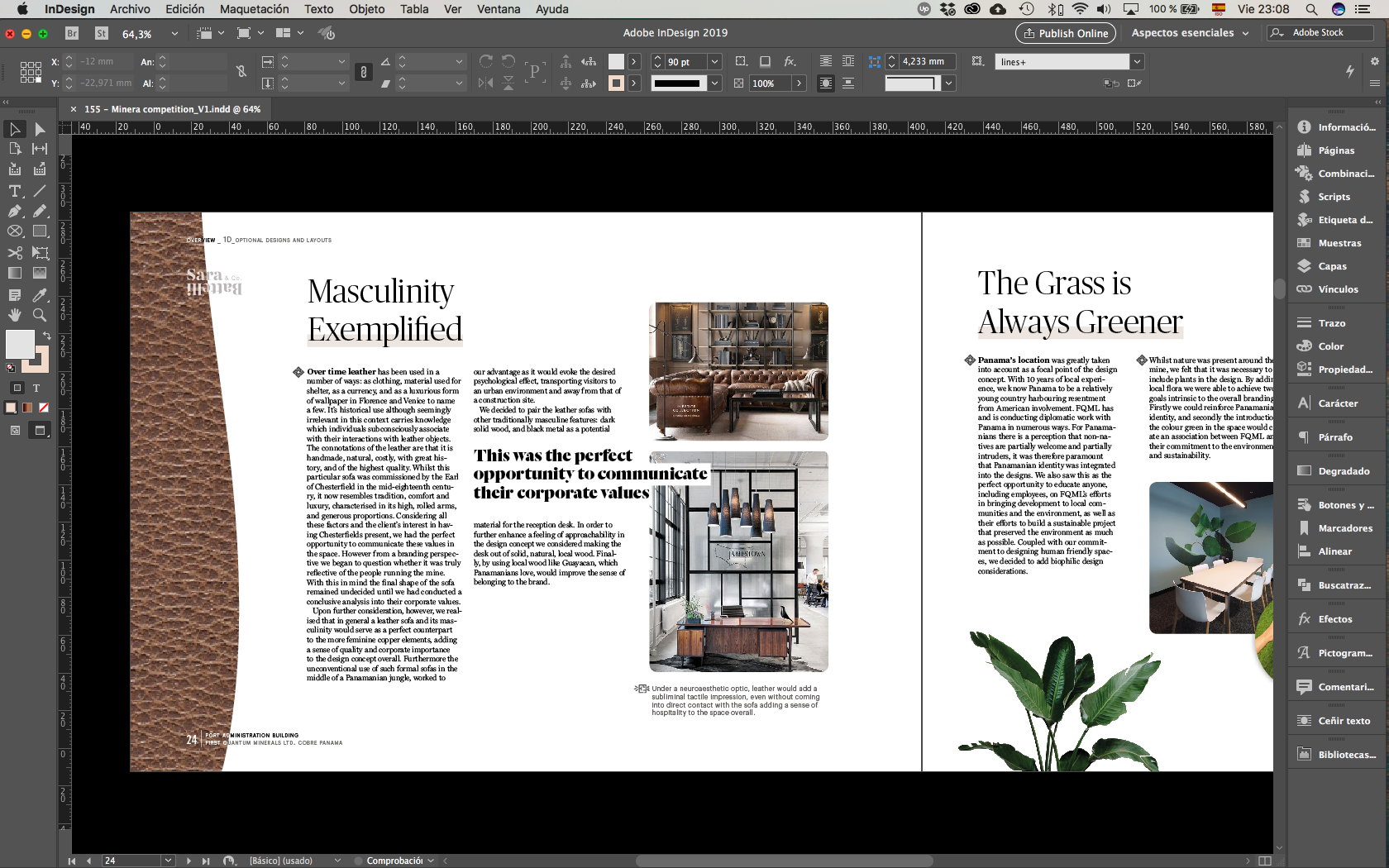The image size is (1389, 868).
Task: Open the fx effects icon
Action: coord(790,61)
